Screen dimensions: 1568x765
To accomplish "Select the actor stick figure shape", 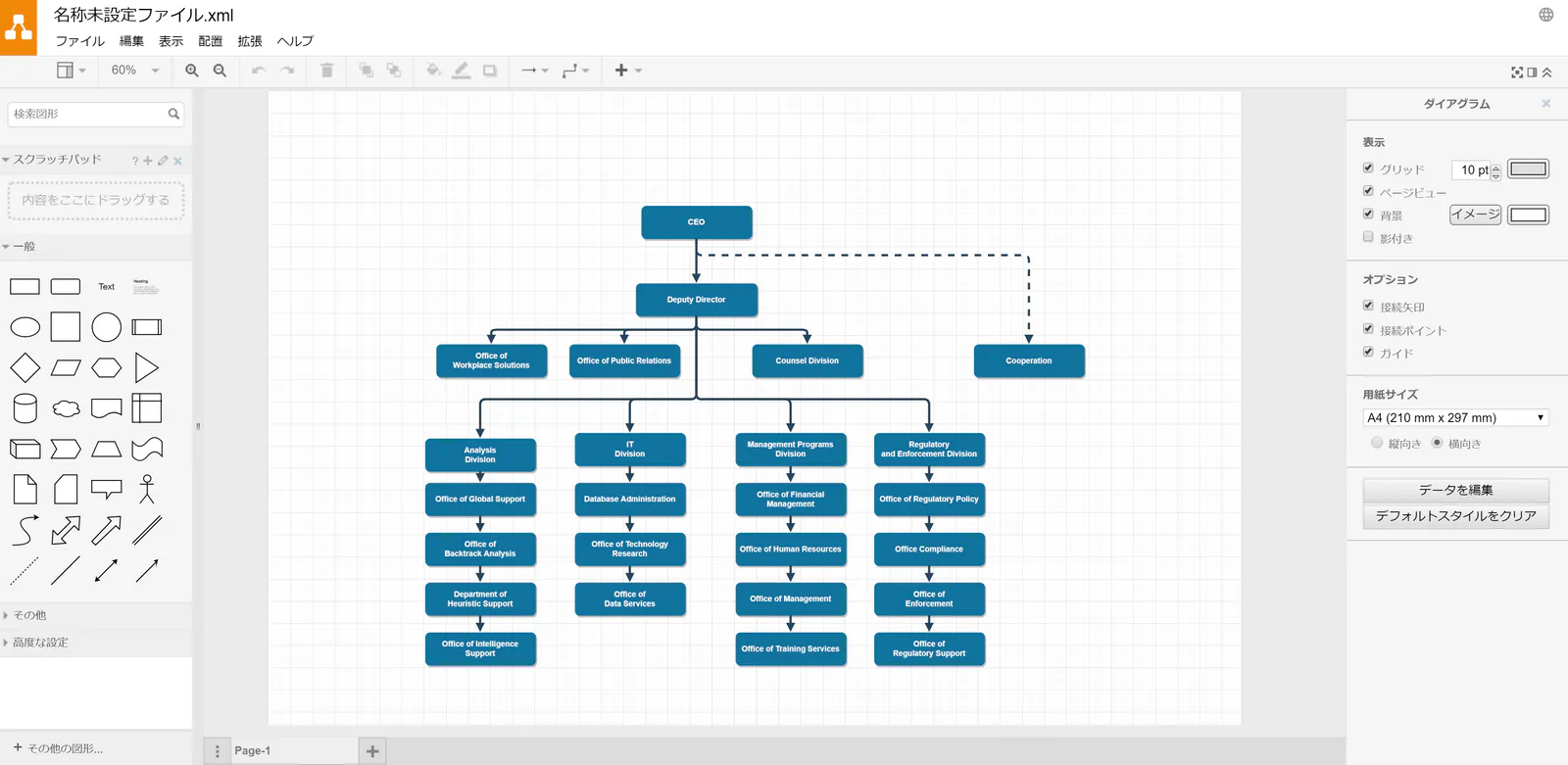I will point(147,489).
